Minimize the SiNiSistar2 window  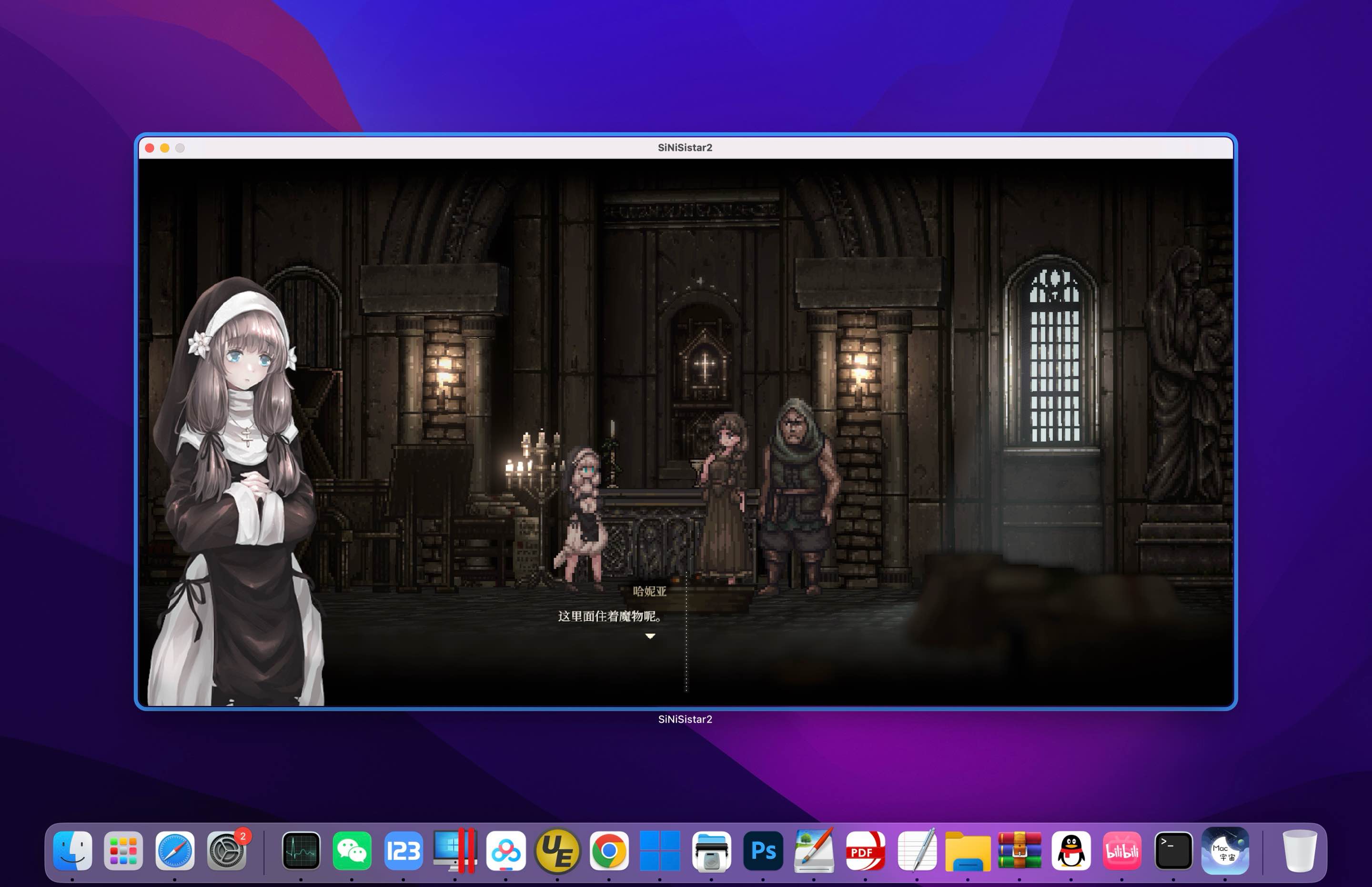(165, 148)
